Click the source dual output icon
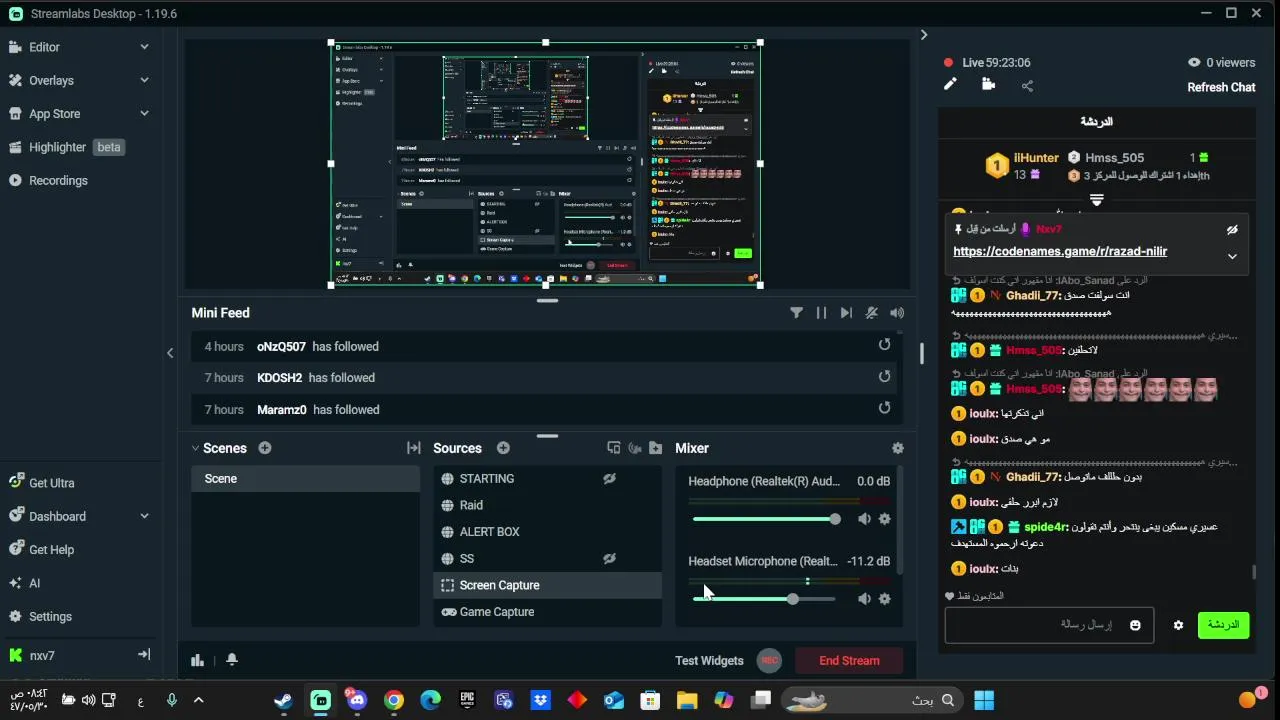The width and height of the screenshot is (1280, 720). click(614, 448)
